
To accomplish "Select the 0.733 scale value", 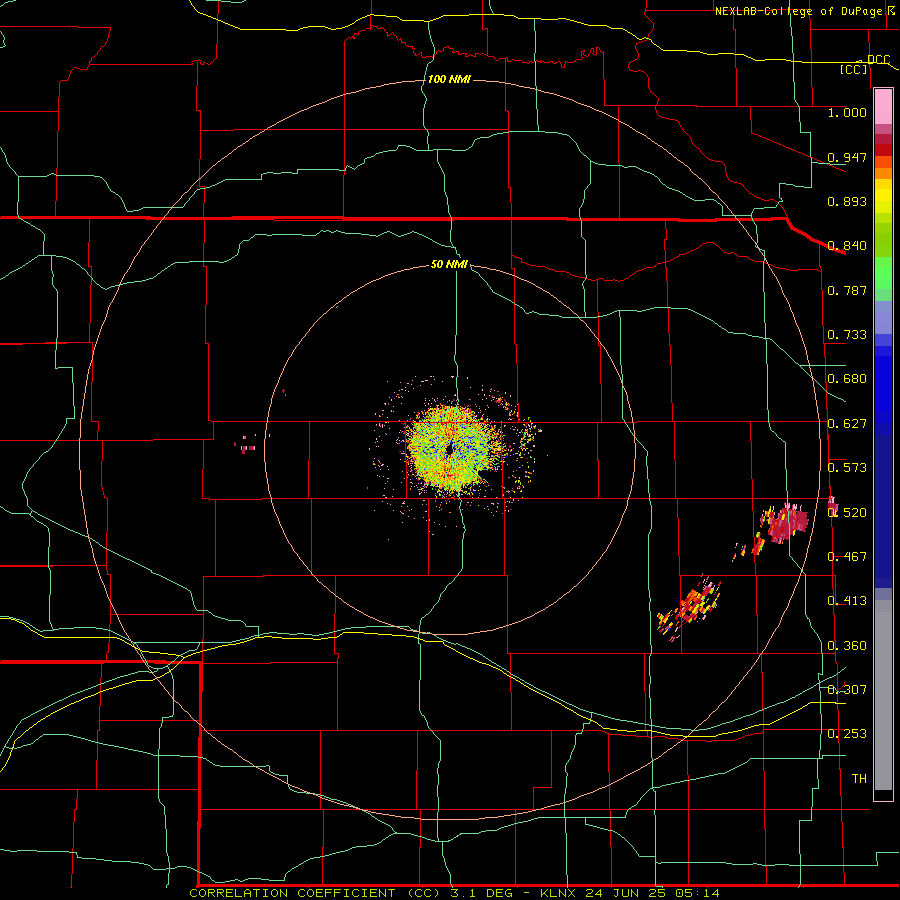I will (847, 335).
